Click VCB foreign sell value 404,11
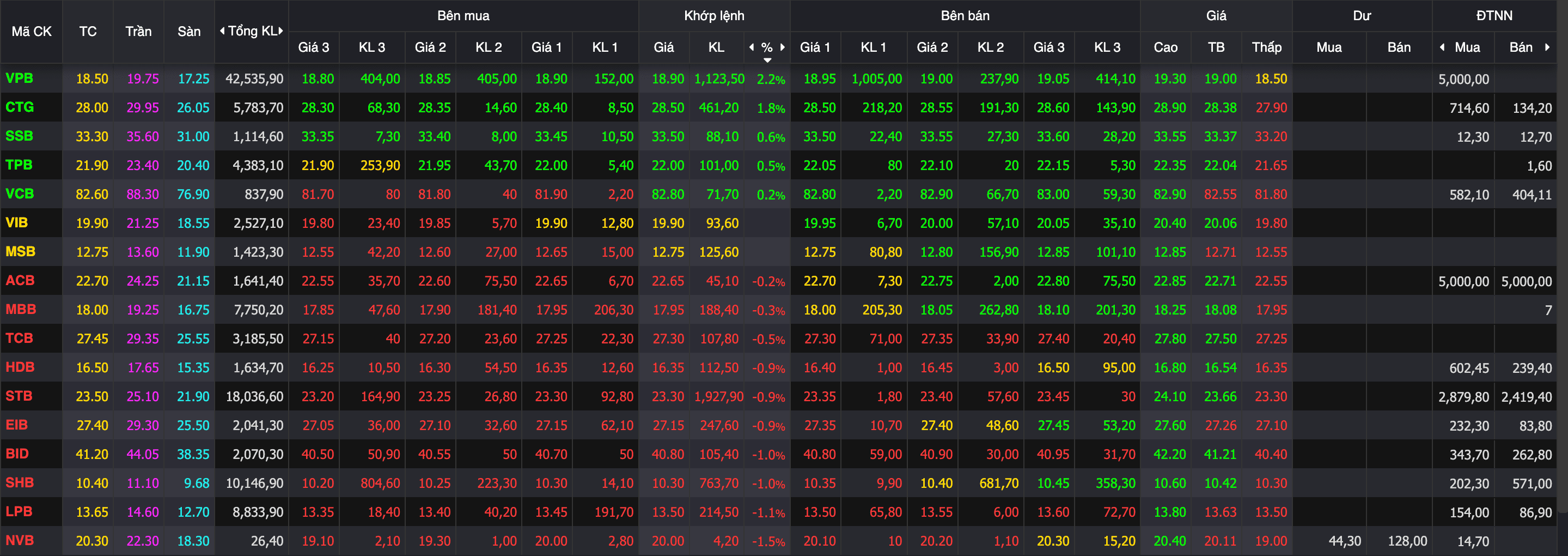This screenshot has height=556, width=1568. click(x=1532, y=195)
